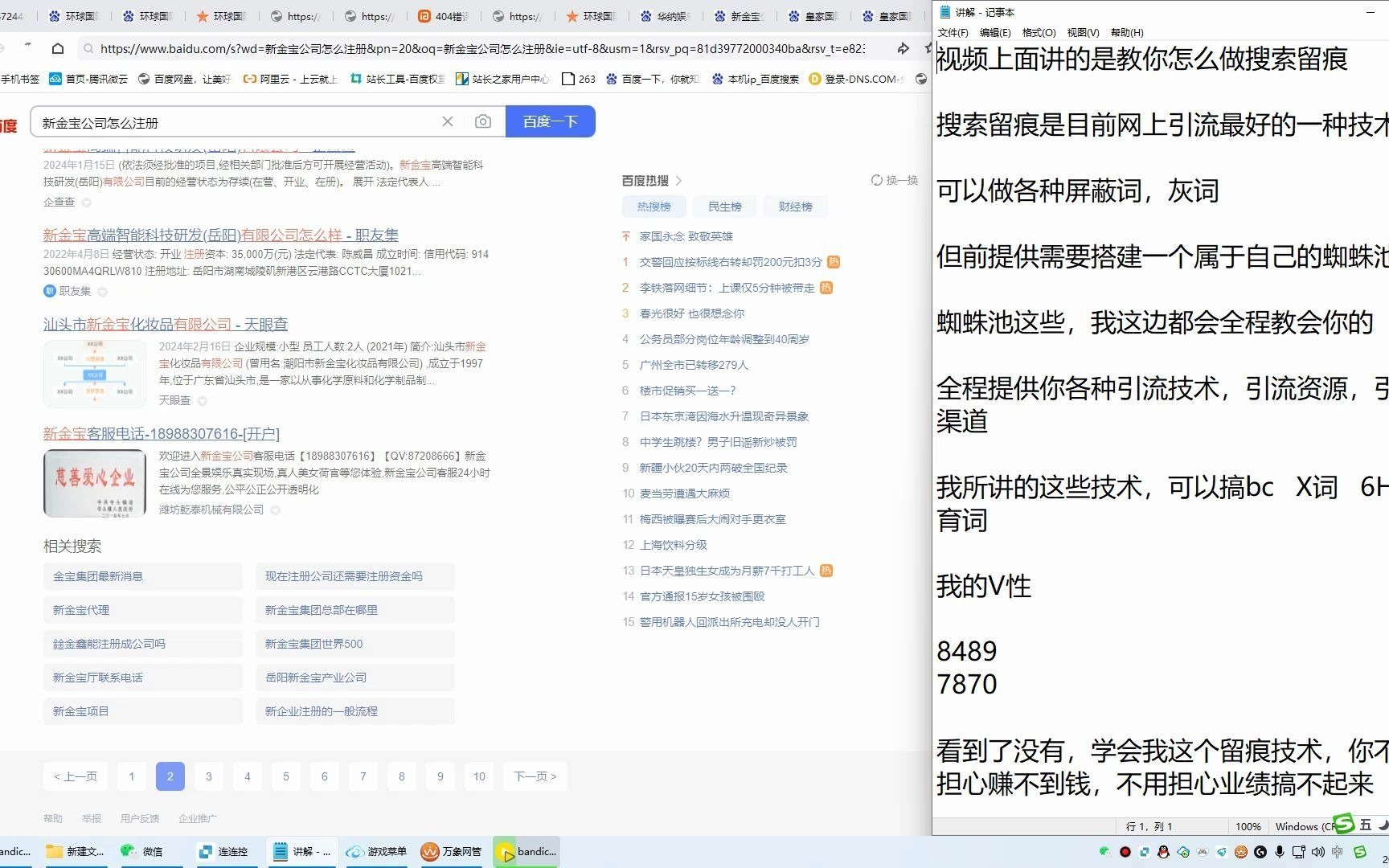Open hot search 麦当劳遭遇大麻烦
The height and width of the screenshot is (868, 1389).
tap(684, 493)
